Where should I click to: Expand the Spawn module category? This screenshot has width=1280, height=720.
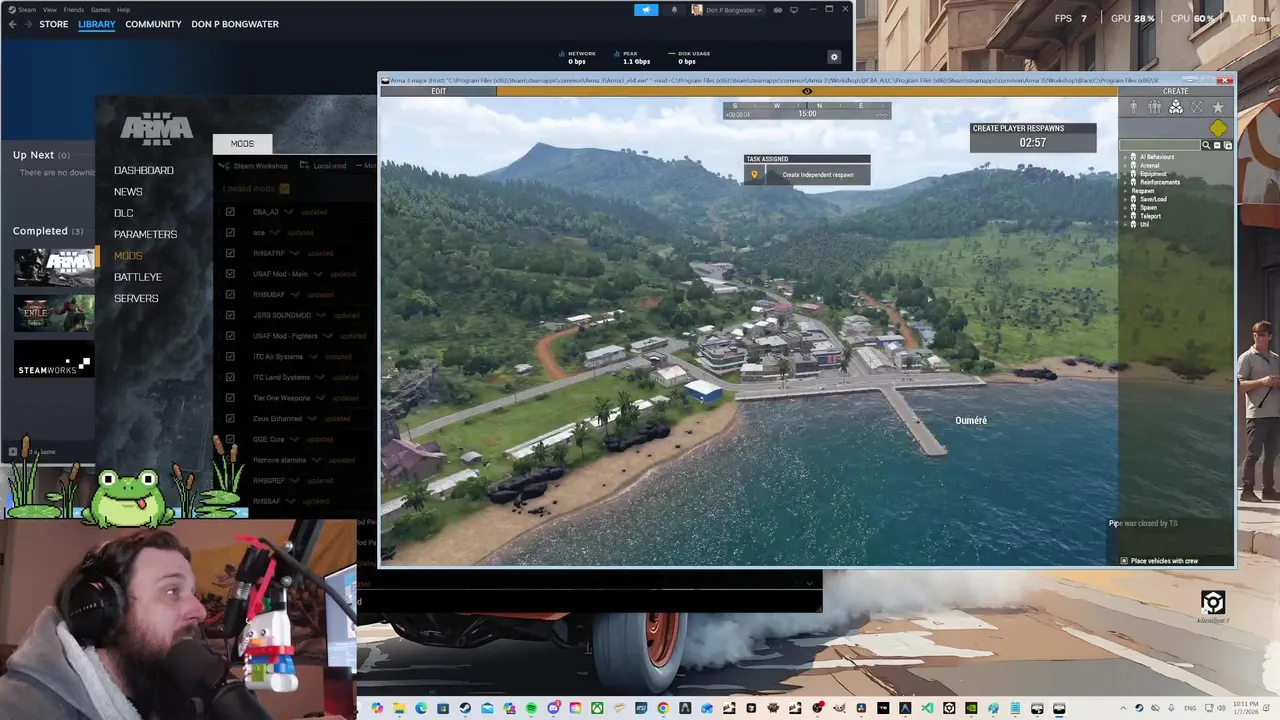click(1125, 207)
